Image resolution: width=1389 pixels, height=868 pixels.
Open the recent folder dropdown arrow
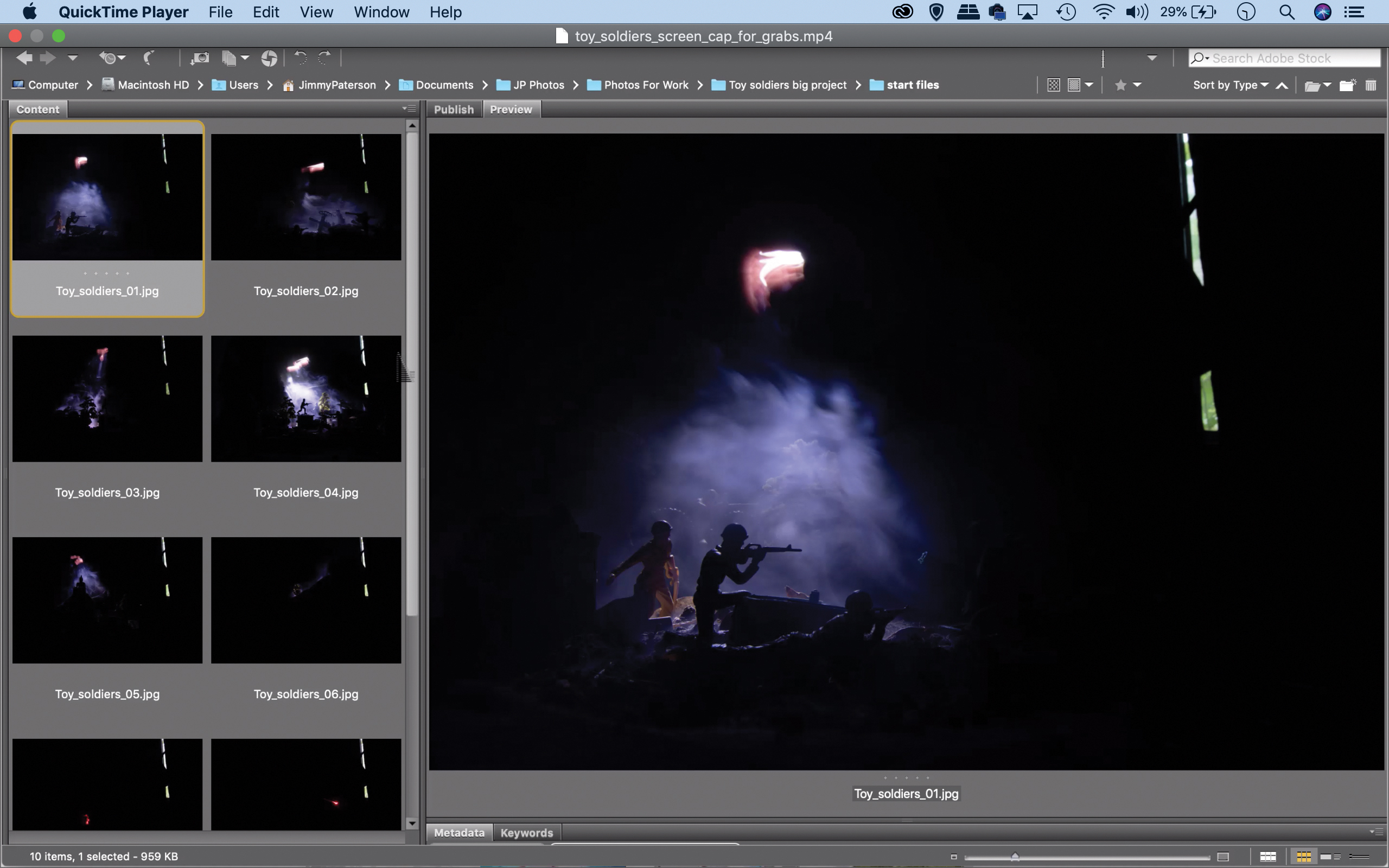1327,85
